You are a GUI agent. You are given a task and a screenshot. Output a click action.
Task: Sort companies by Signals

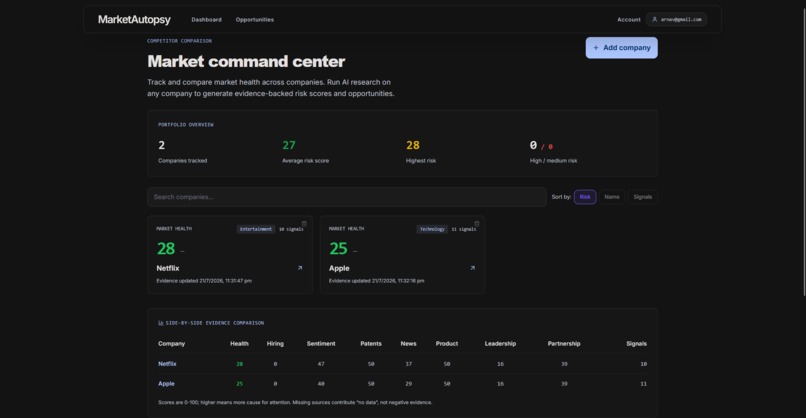point(643,197)
